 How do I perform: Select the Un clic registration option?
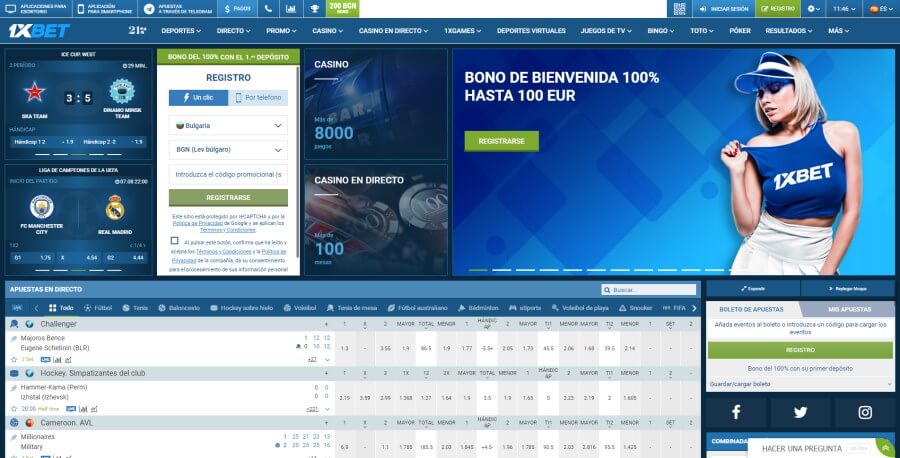tap(198, 98)
